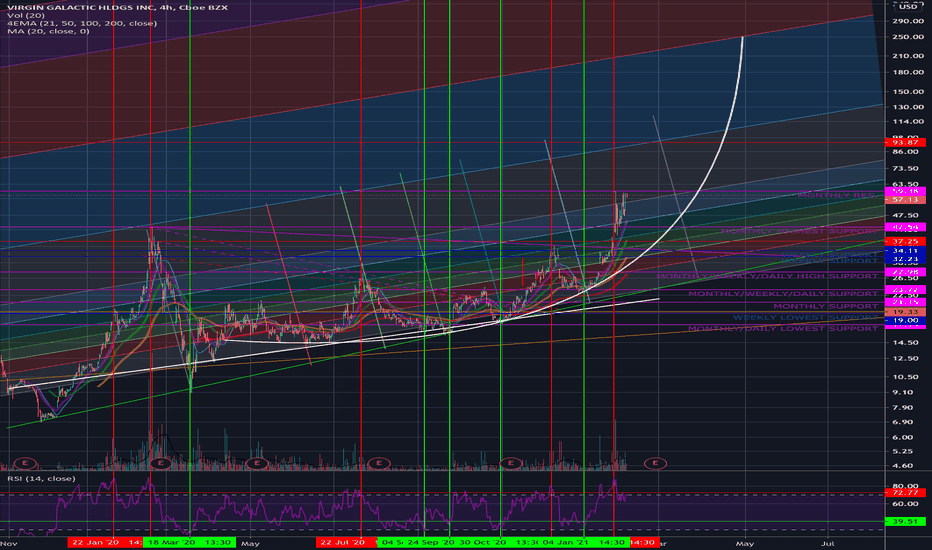Open the USD currency selector
This screenshot has width=932, height=550.
point(907,7)
